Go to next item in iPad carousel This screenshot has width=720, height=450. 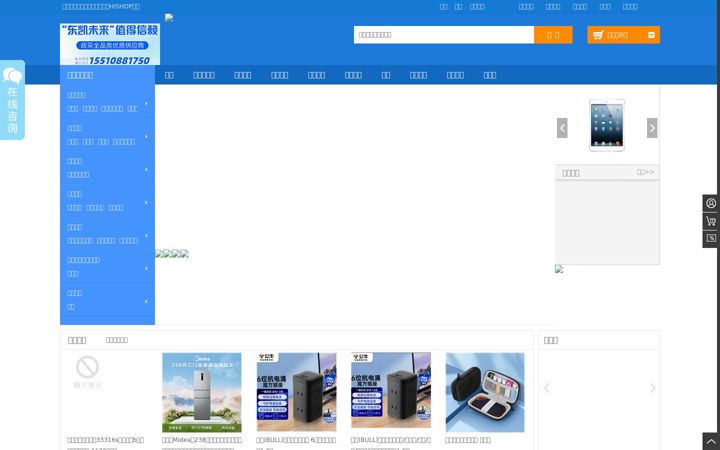pyautogui.click(x=652, y=128)
